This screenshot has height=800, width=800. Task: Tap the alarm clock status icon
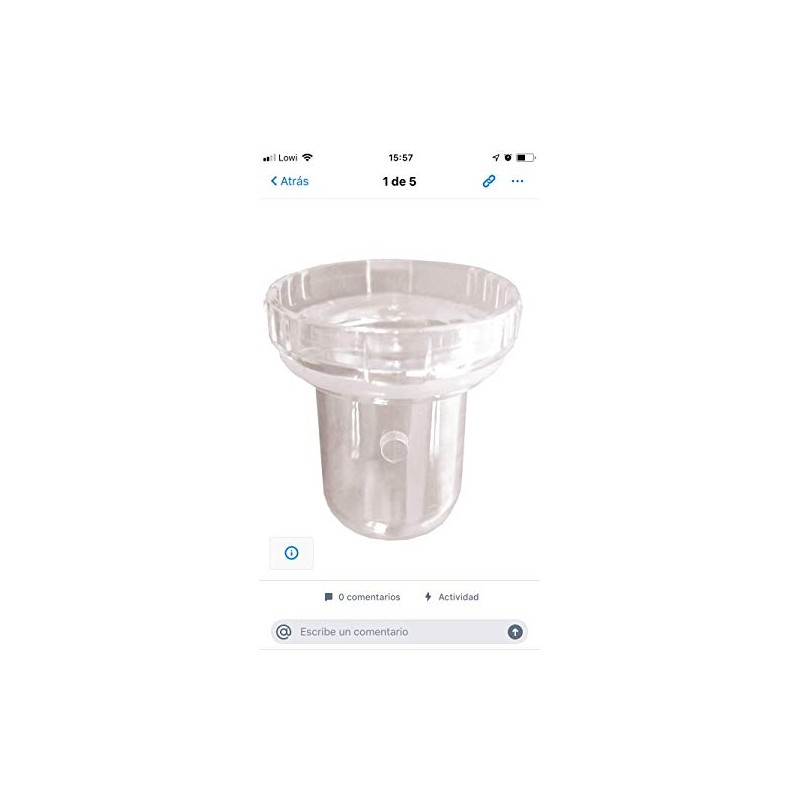(x=508, y=158)
